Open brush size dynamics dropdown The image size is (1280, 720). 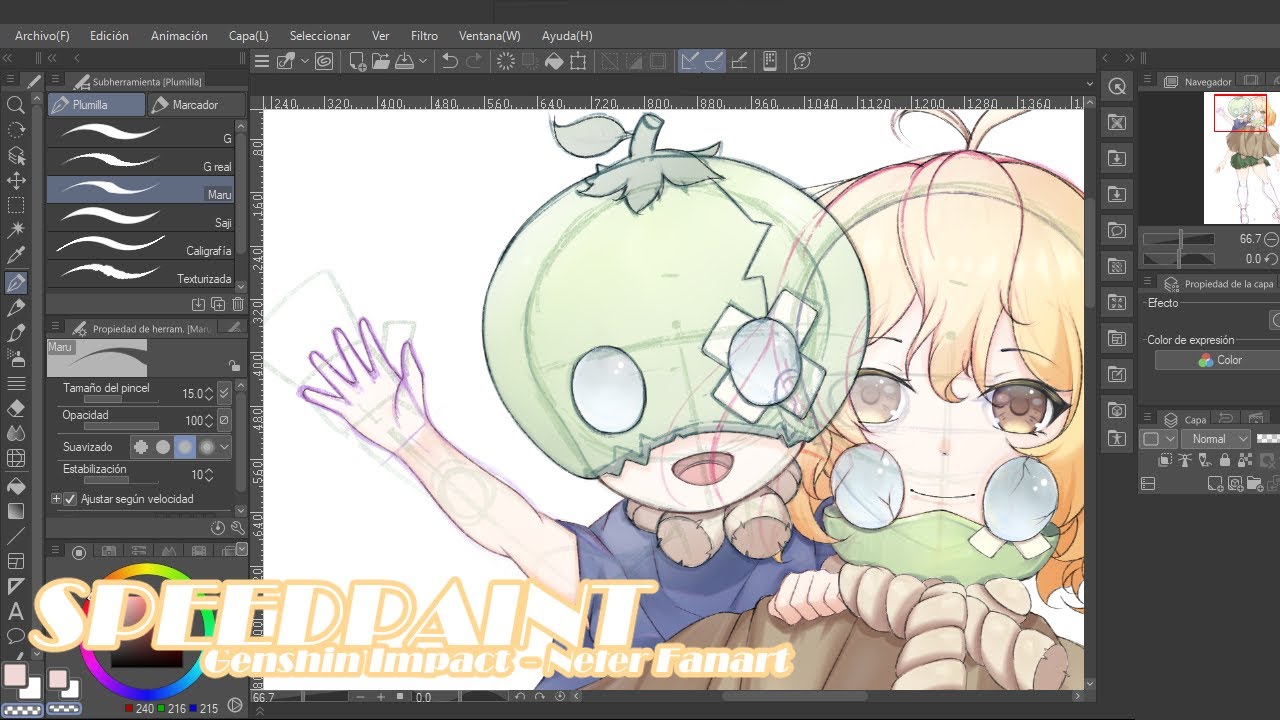pos(224,393)
